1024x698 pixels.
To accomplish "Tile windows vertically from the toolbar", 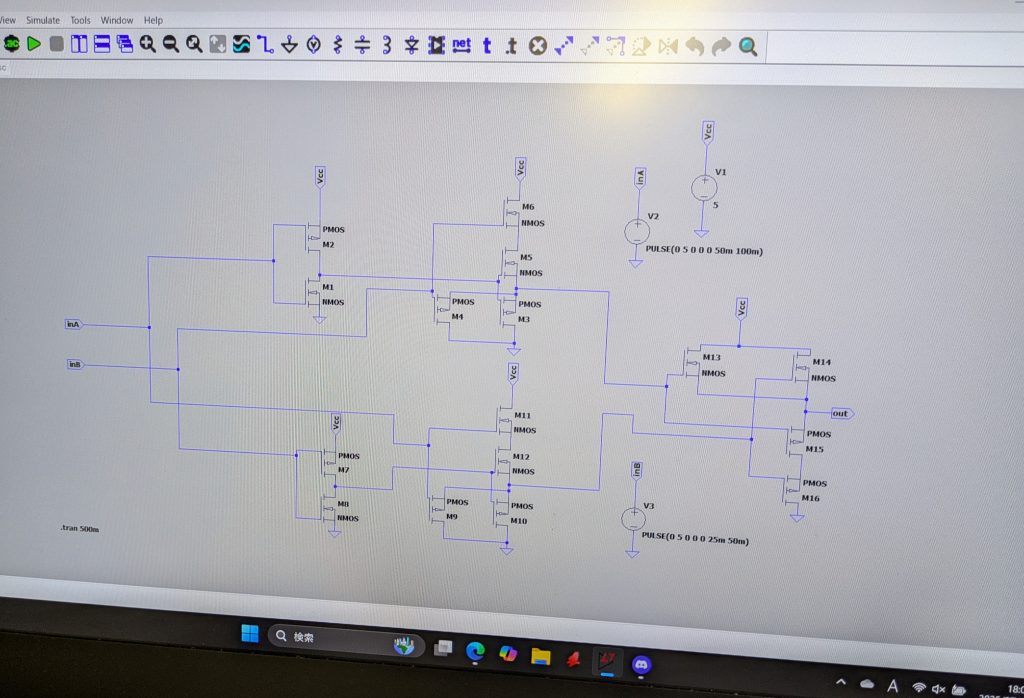I will click(79, 44).
